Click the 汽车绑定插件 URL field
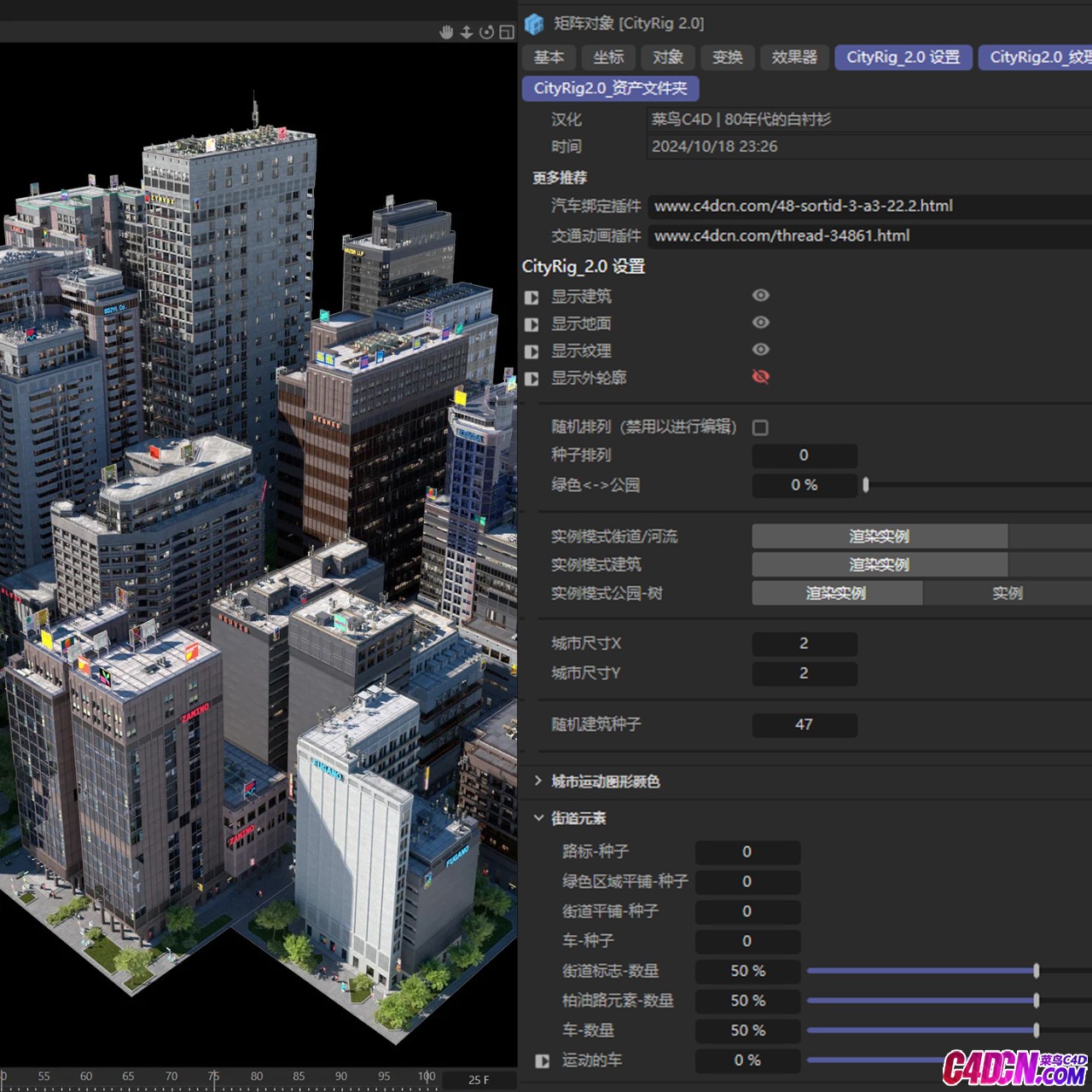 click(x=870, y=206)
